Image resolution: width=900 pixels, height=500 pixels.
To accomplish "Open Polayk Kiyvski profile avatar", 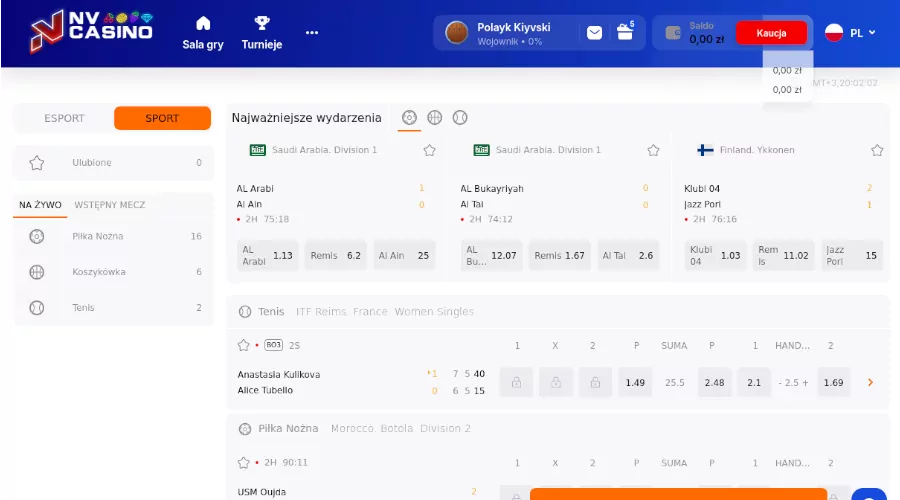I will coord(456,33).
